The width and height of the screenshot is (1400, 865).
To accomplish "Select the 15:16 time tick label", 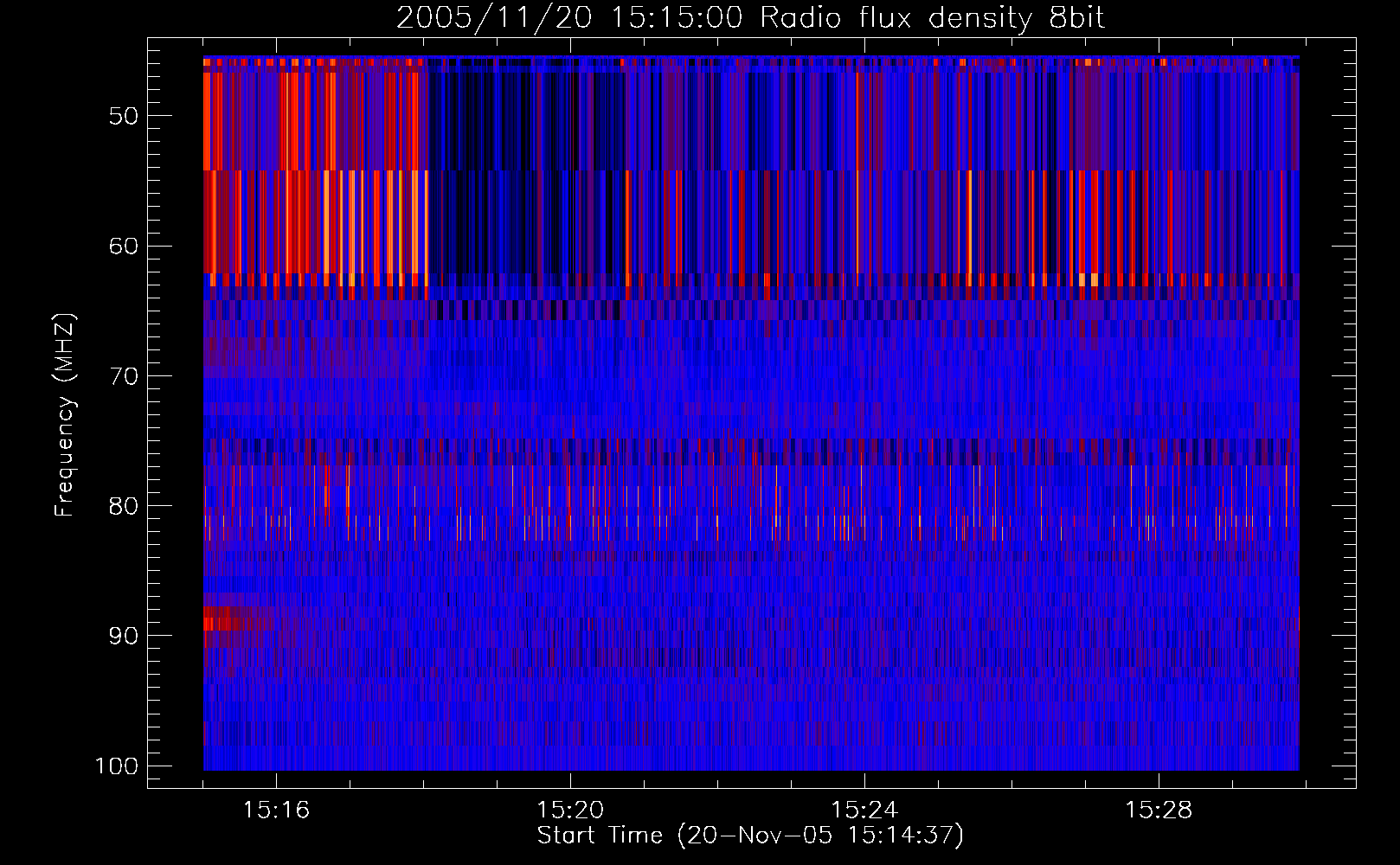I will point(276,810).
